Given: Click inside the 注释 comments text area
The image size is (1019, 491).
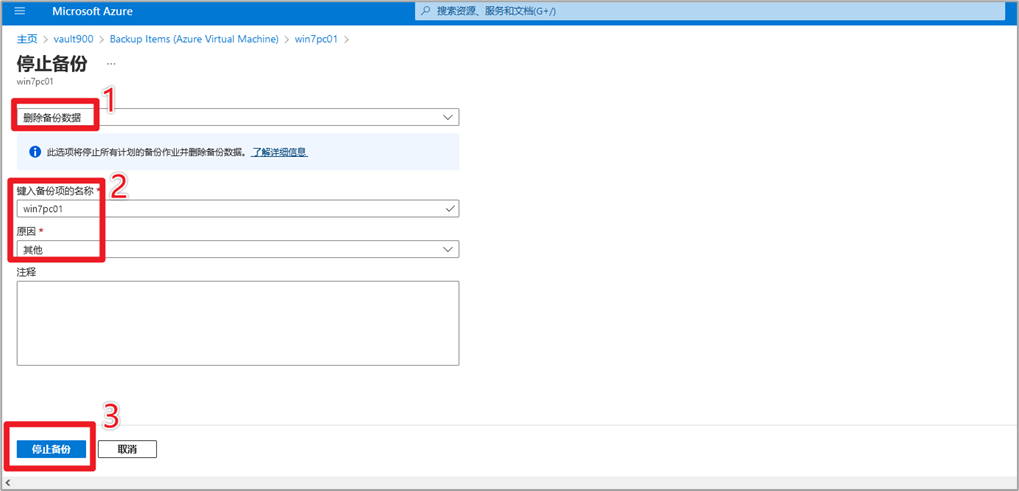Looking at the screenshot, I should pos(238,323).
